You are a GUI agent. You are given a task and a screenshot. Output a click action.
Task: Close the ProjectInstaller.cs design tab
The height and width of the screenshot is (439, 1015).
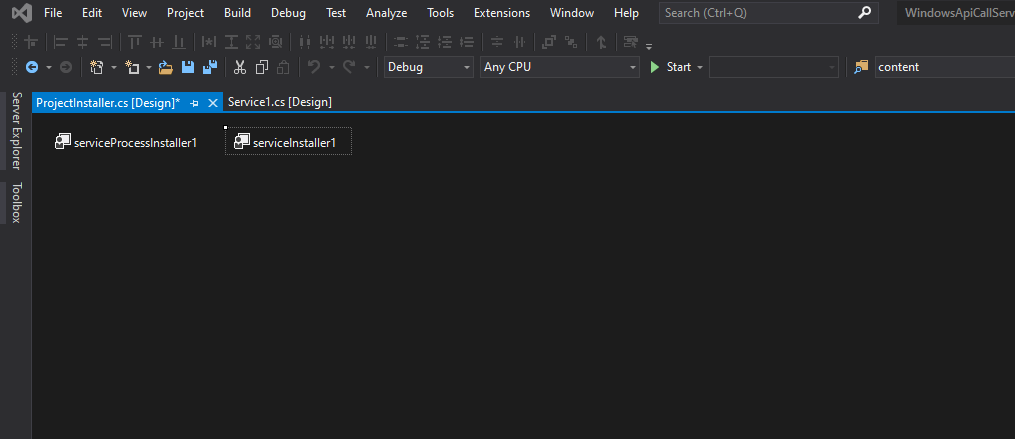point(212,102)
